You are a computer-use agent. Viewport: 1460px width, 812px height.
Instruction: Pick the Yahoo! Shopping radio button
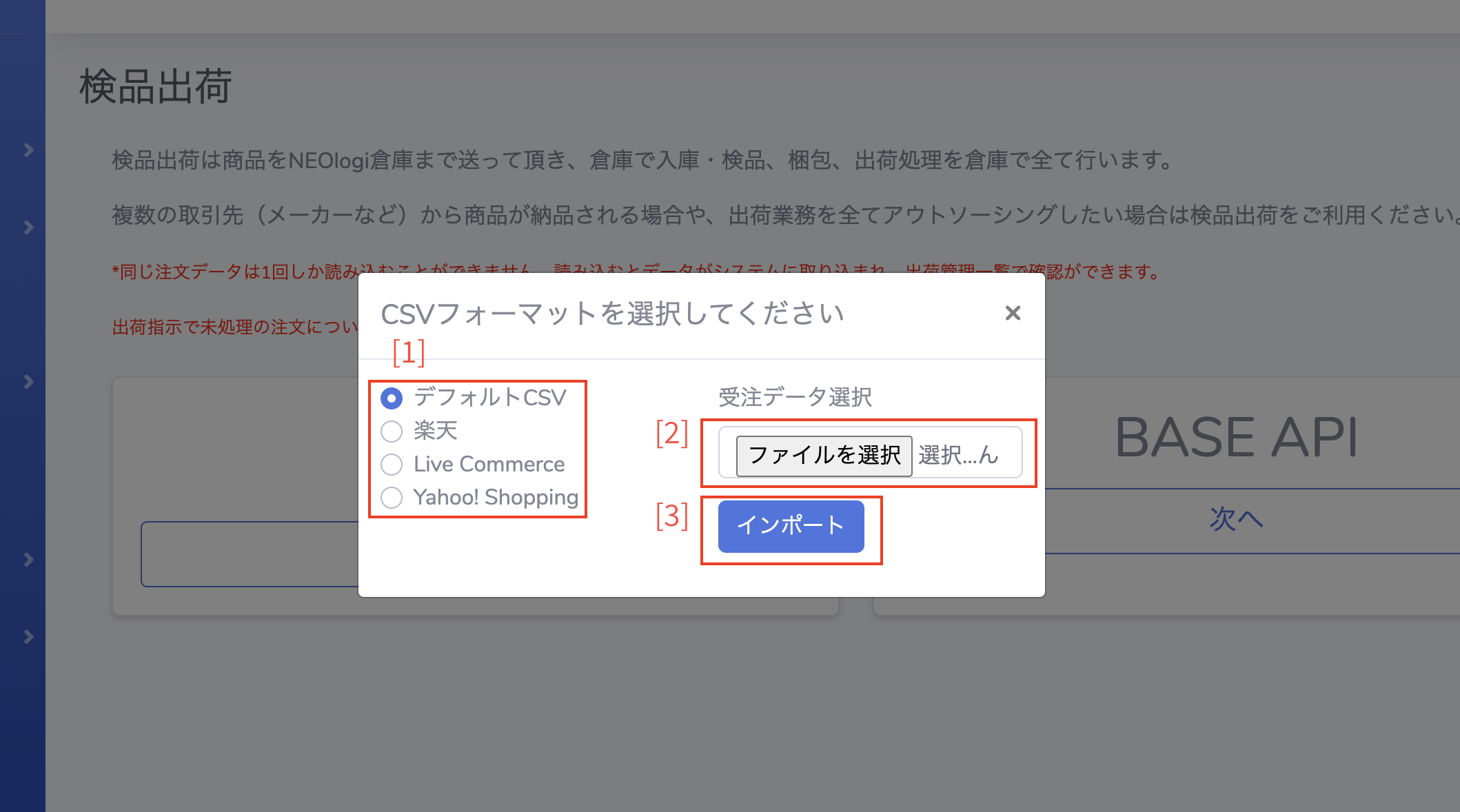[x=392, y=497]
